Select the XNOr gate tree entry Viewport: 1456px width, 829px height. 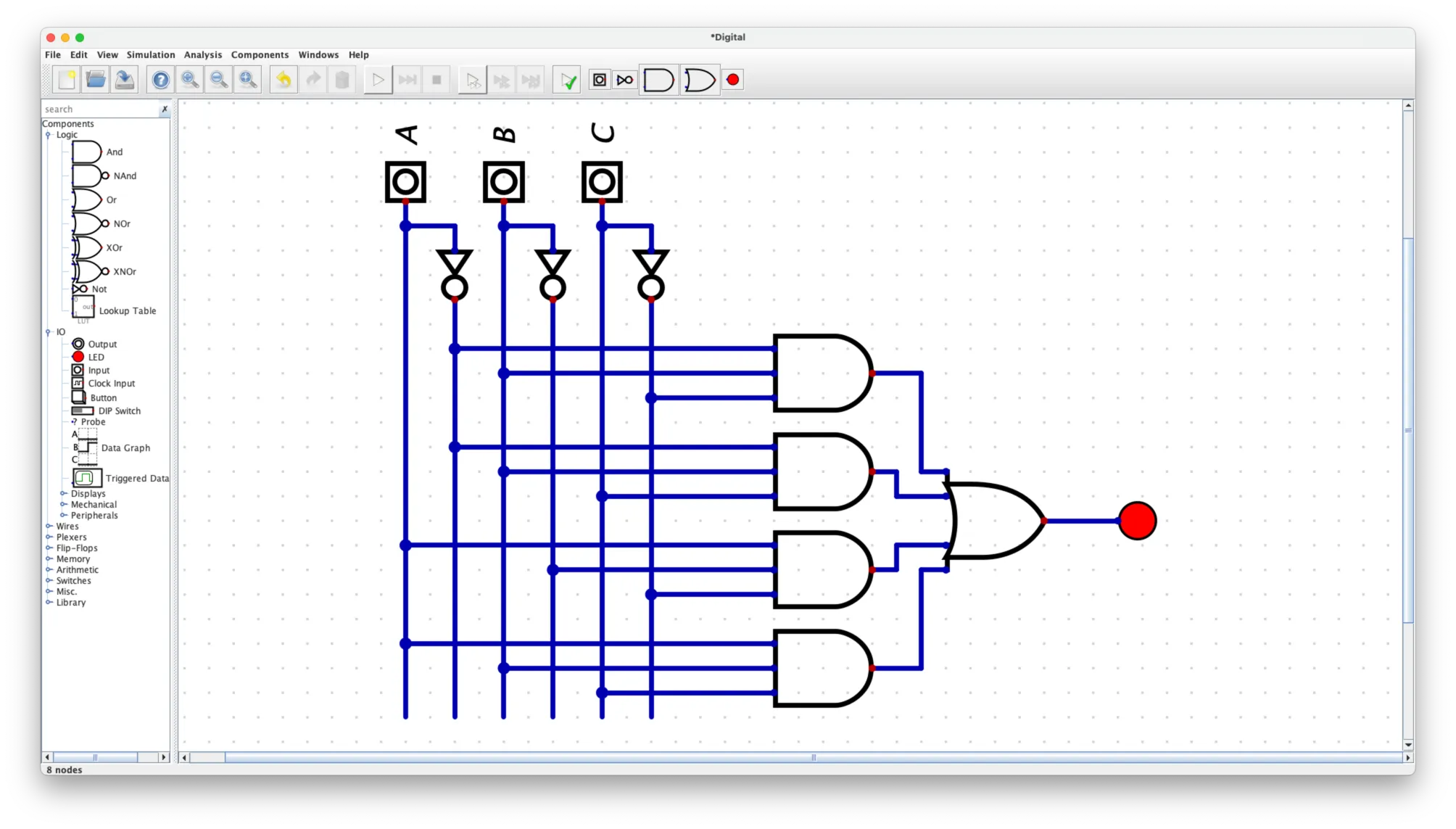coord(104,272)
